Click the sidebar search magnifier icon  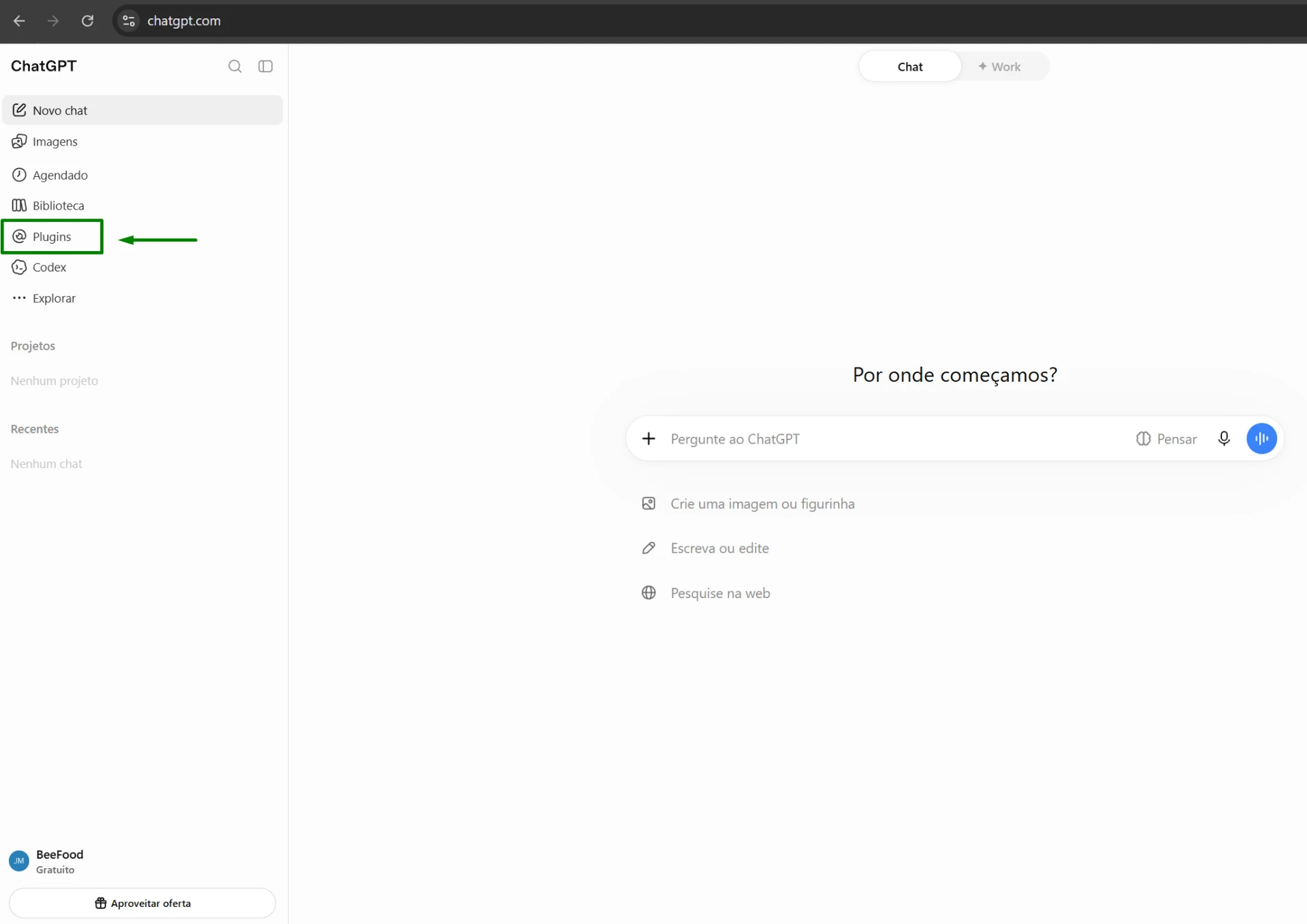click(x=235, y=66)
